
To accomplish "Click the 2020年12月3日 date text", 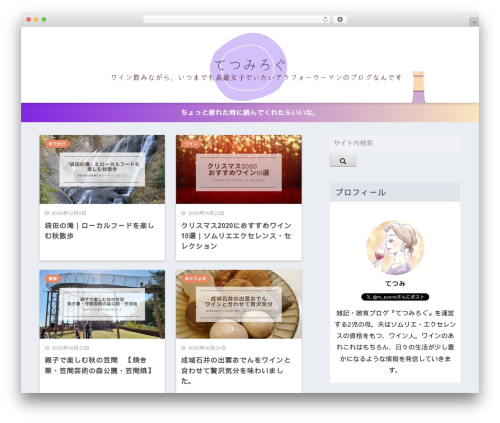I will [69, 213].
